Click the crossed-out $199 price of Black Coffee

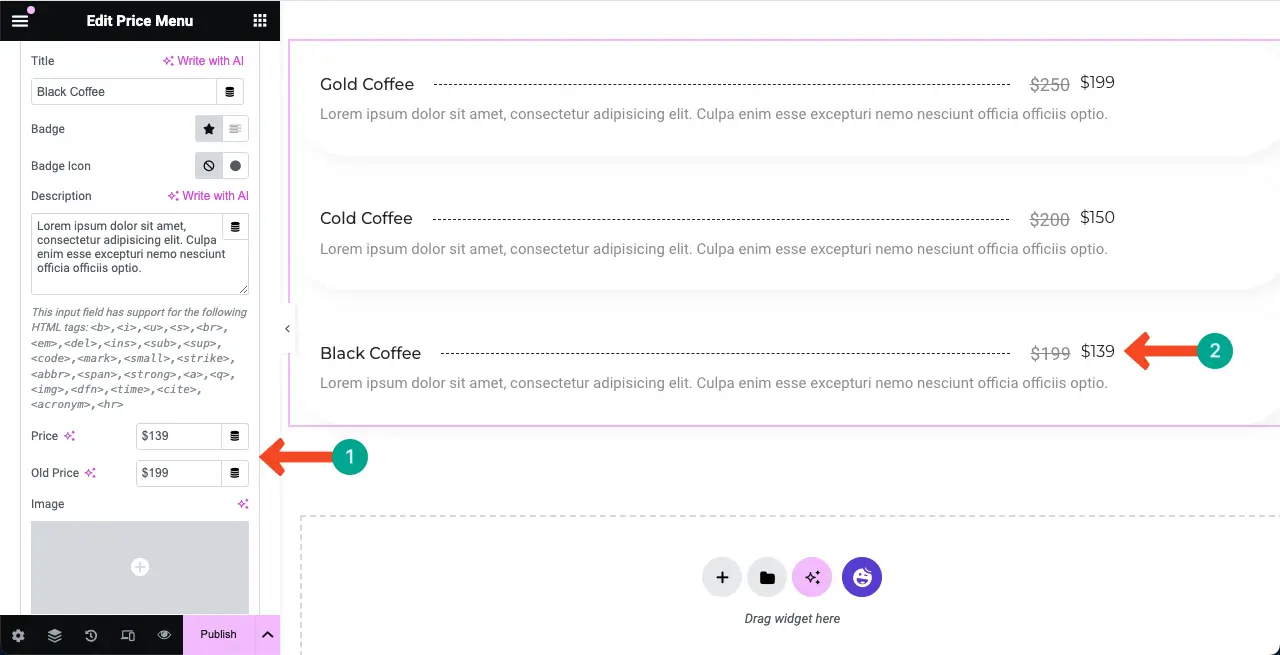(x=1051, y=353)
